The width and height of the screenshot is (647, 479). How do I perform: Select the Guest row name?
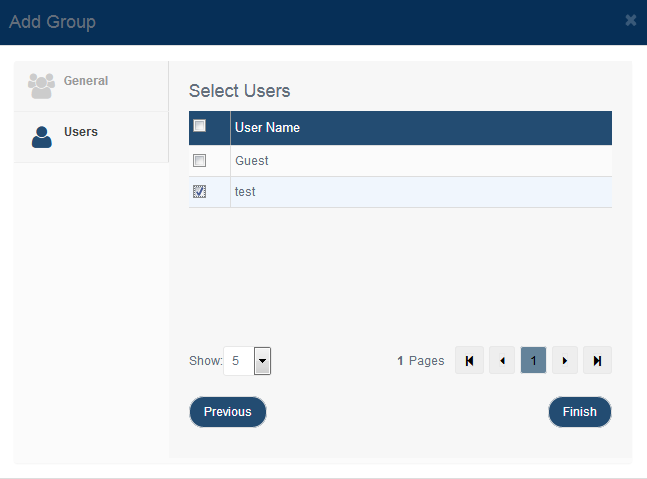point(252,160)
